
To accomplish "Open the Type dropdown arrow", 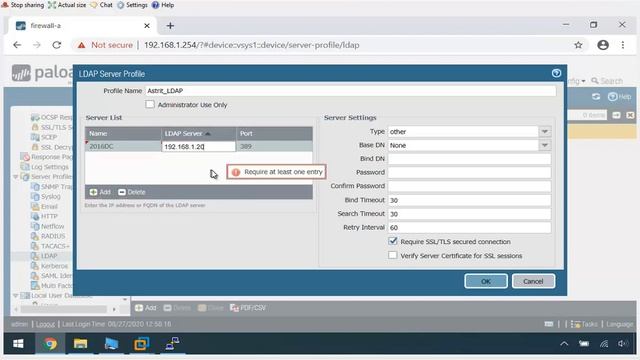I will (x=544, y=131).
